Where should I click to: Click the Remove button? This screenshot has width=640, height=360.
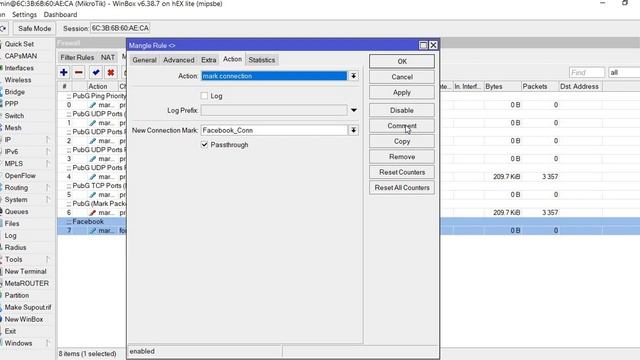click(402, 157)
